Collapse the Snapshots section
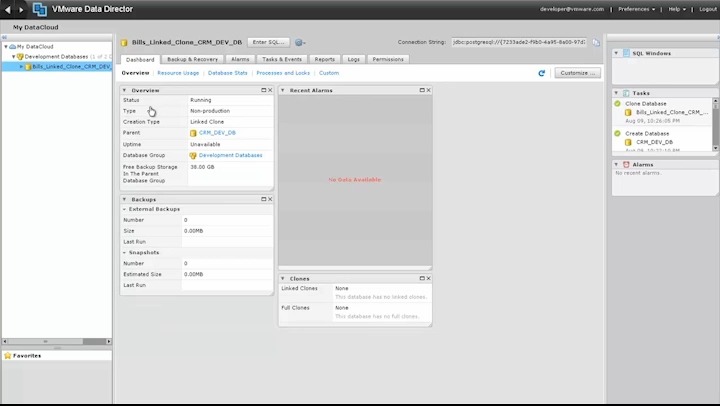Viewport: 720px width, 406px height. (124, 252)
